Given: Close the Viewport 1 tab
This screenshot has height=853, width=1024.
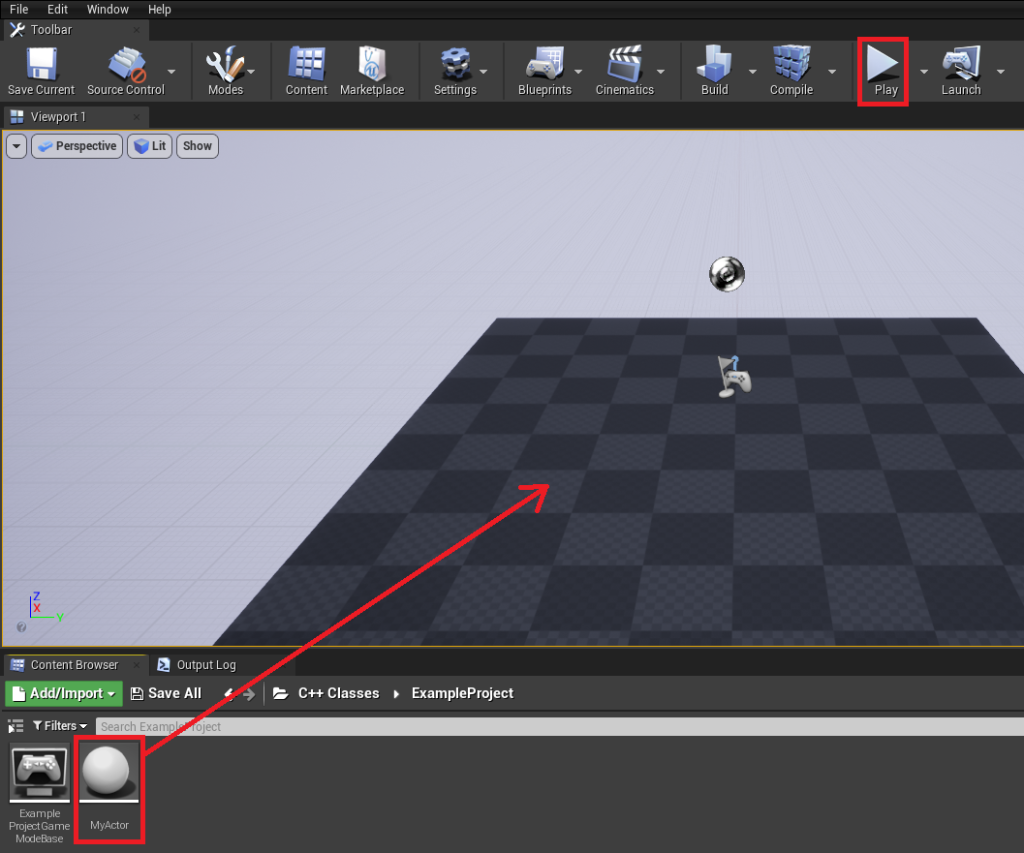Looking at the screenshot, I should [136, 117].
